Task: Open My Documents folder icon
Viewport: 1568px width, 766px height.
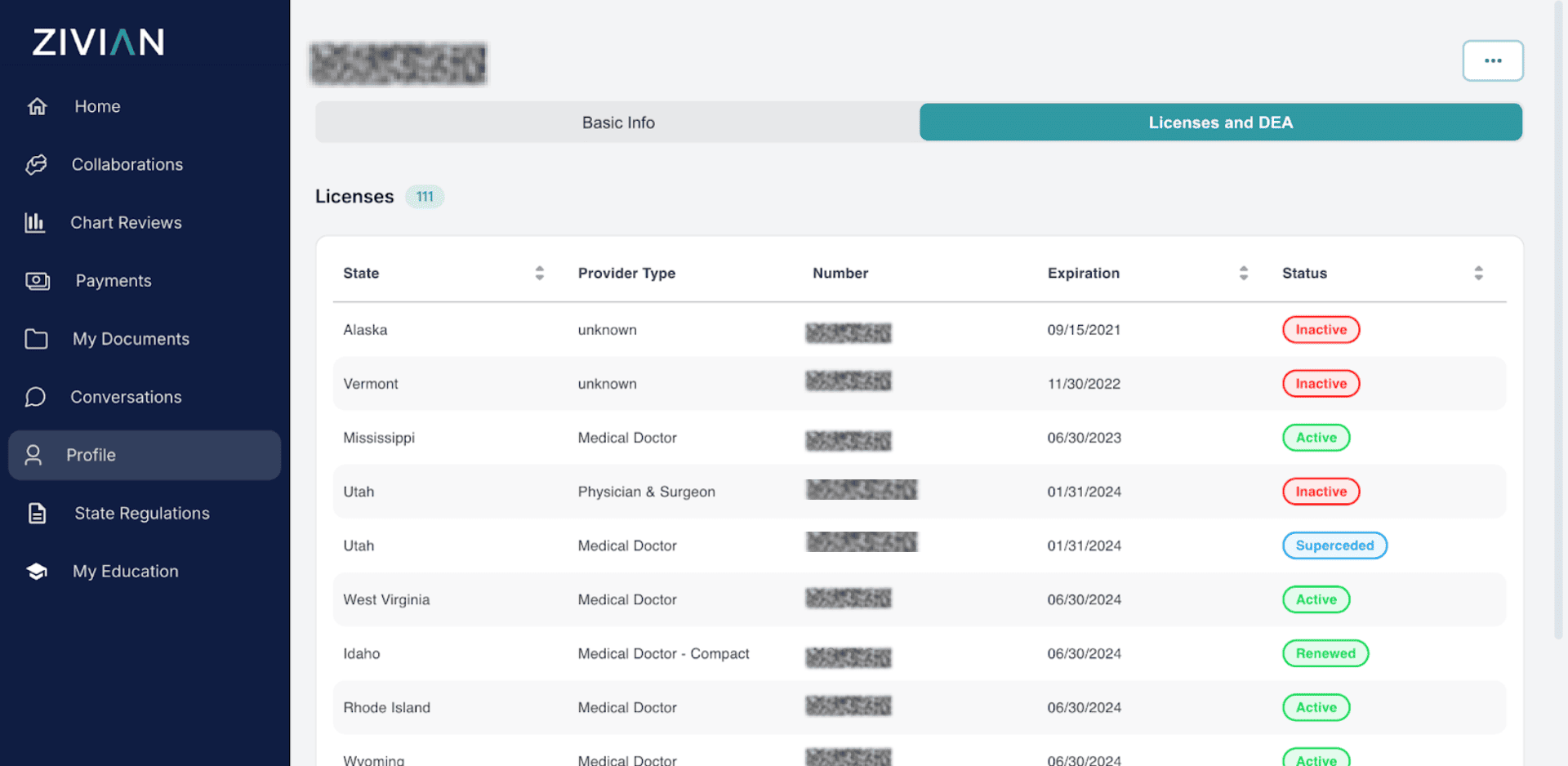Action: pyautogui.click(x=37, y=339)
